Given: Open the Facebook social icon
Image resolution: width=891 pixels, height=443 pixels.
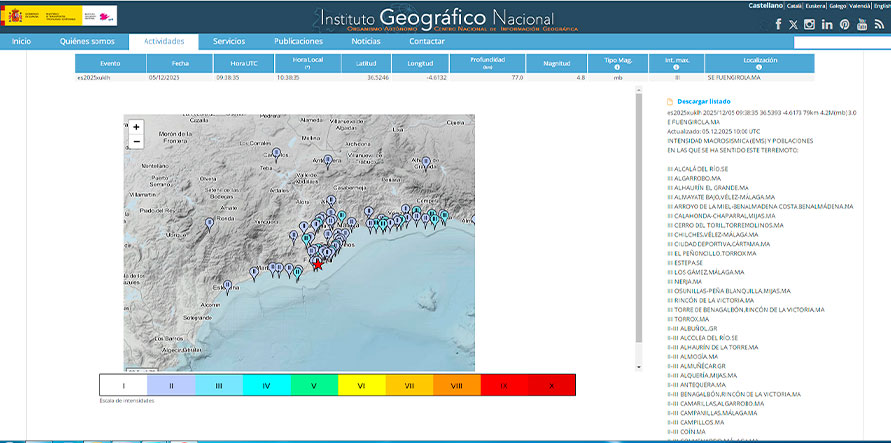Looking at the screenshot, I should (778, 24).
